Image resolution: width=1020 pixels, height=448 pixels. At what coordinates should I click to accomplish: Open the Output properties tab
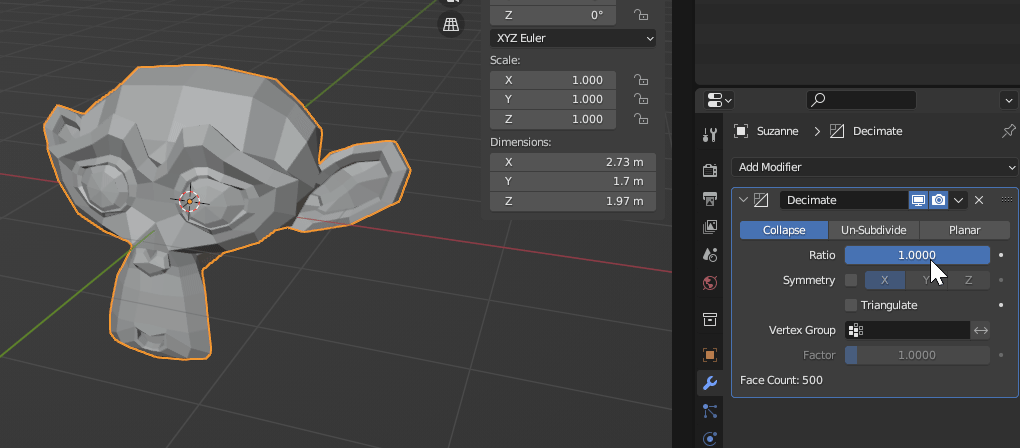click(710, 198)
